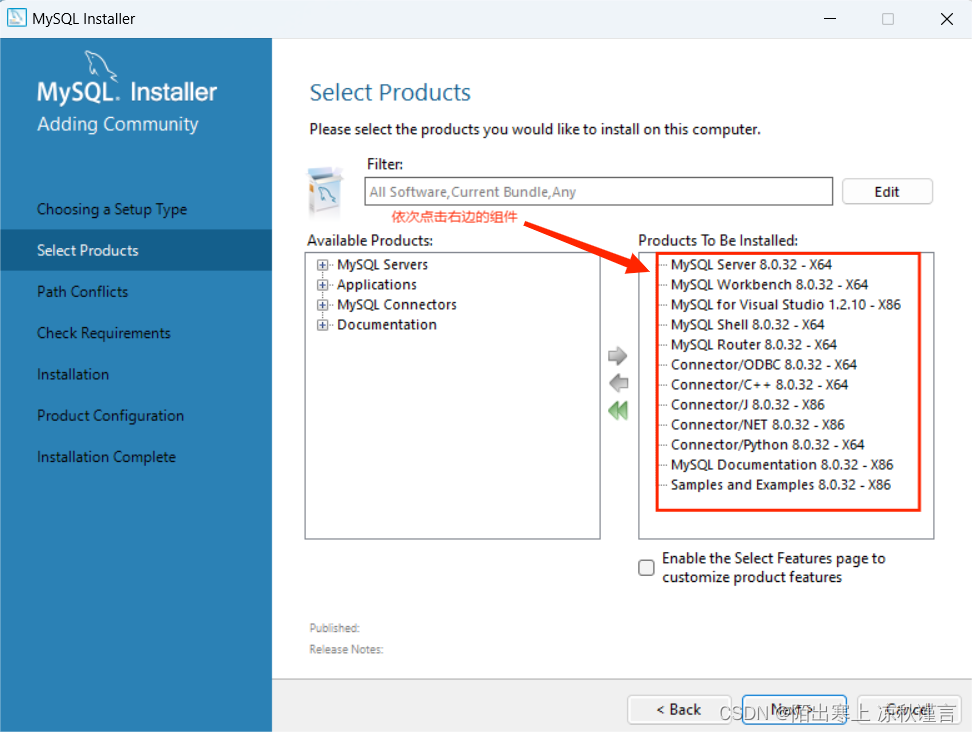
Task: Select Connector/ODBC 8.0.32 - X64
Action: pyautogui.click(x=764, y=364)
